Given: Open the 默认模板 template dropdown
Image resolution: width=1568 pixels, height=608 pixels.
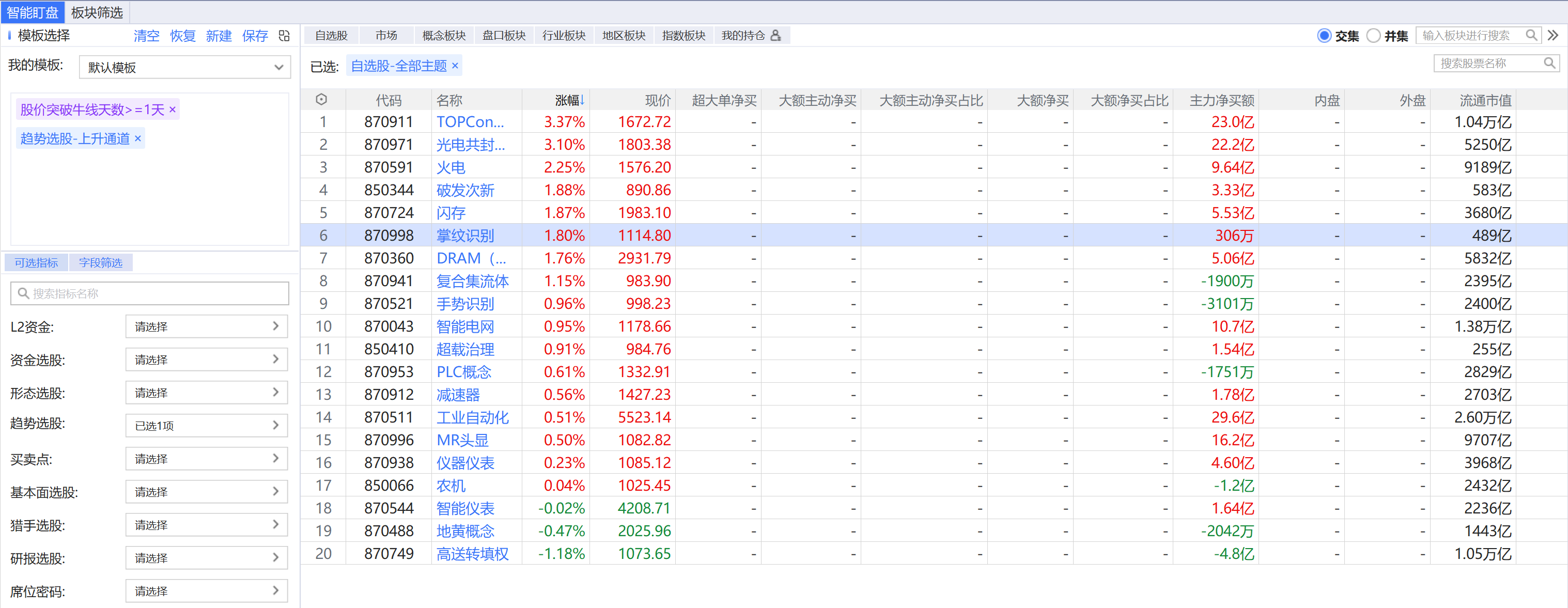Looking at the screenshot, I should pyautogui.click(x=185, y=68).
